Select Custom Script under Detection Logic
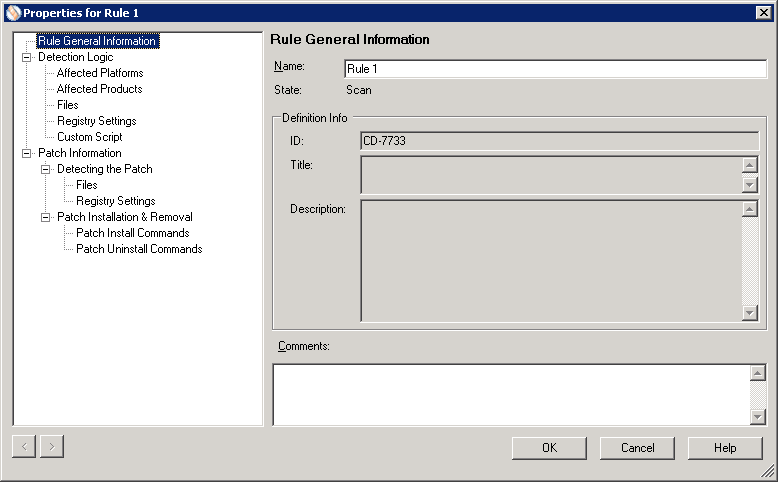This screenshot has width=778, height=482. click(x=89, y=137)
